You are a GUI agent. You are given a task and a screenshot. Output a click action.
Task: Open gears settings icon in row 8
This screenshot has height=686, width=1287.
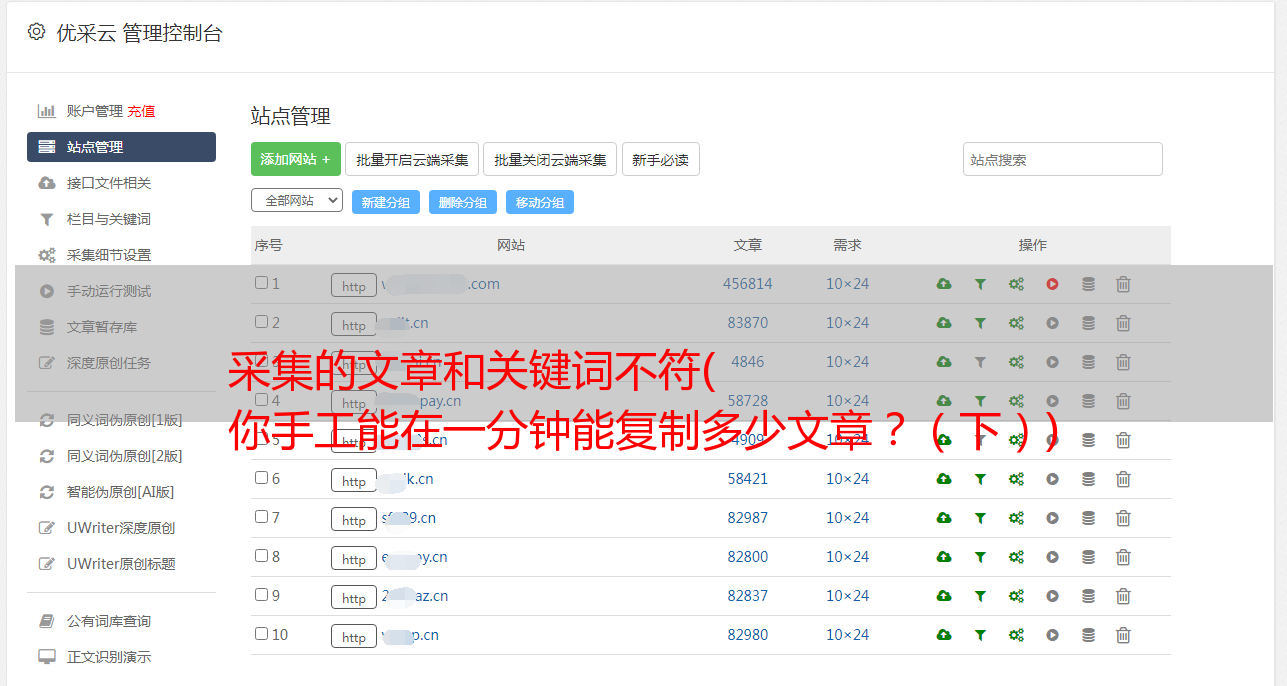click(x=1016, y=557)
